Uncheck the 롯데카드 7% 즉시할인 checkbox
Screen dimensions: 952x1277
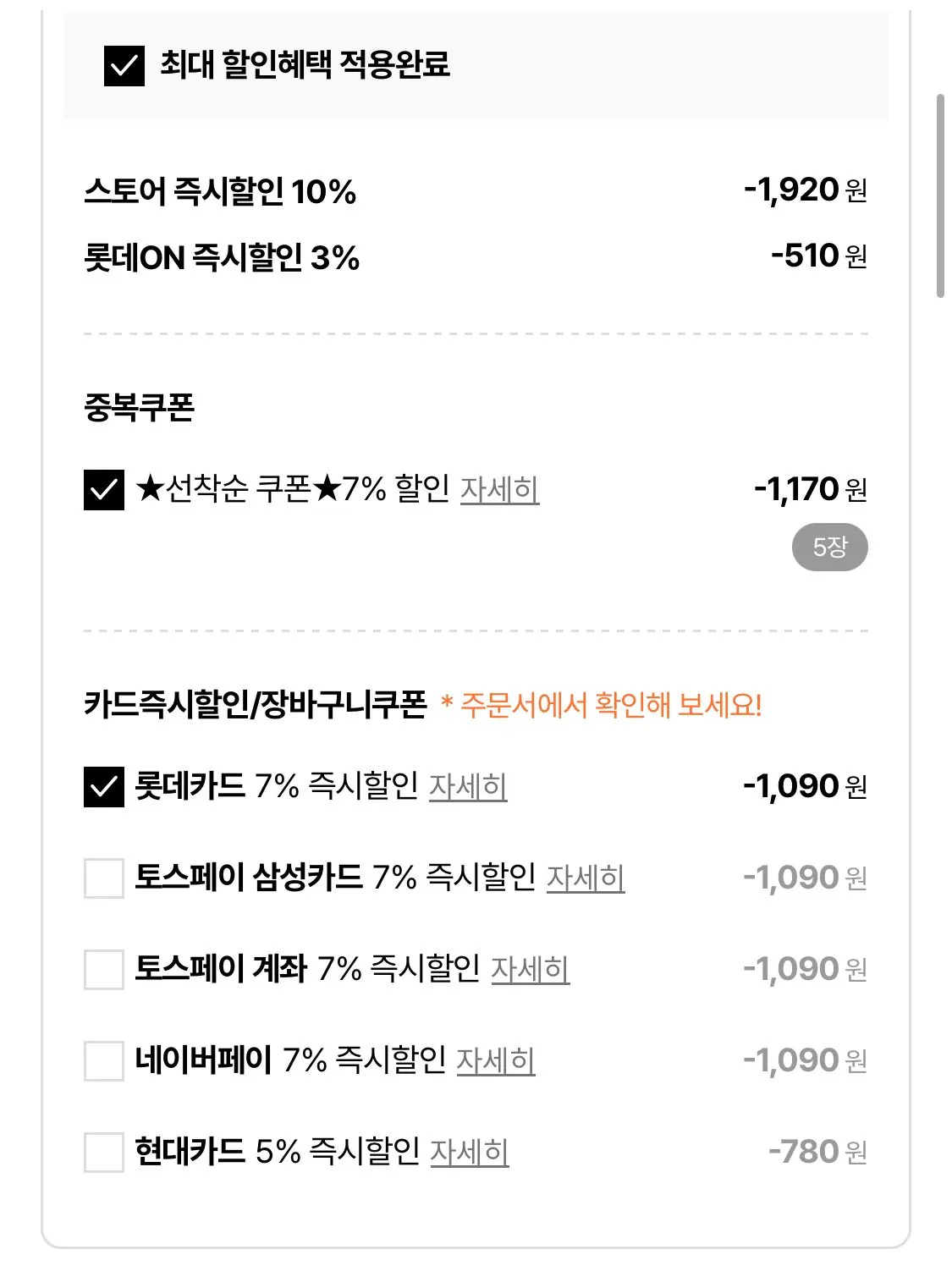[106, 787]
